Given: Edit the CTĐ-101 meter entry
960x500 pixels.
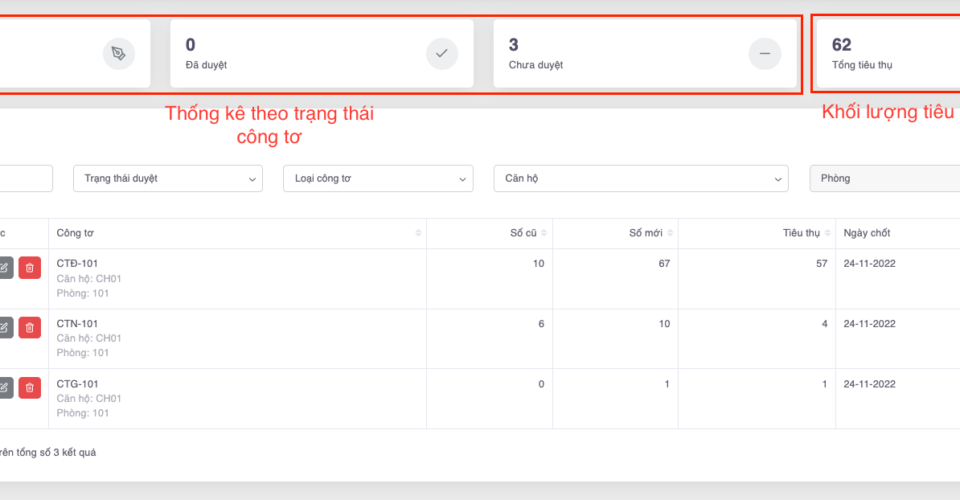Looking at the screenshot, I should [x=4, y=267].
